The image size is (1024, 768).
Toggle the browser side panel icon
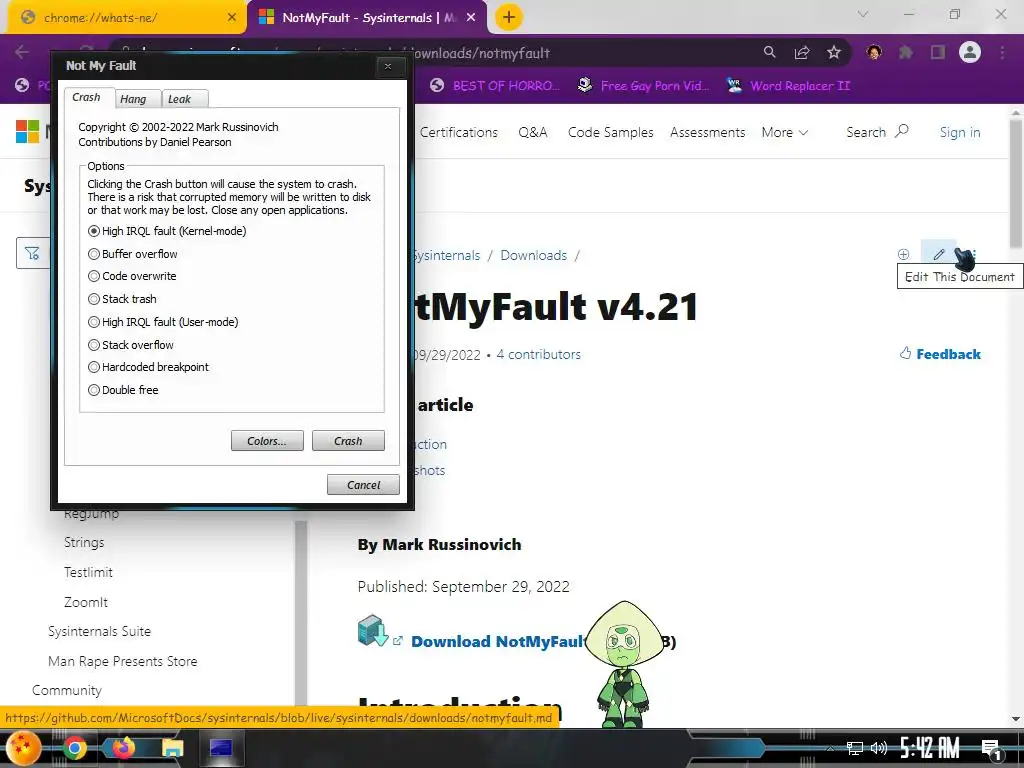(x=938, y=52)
